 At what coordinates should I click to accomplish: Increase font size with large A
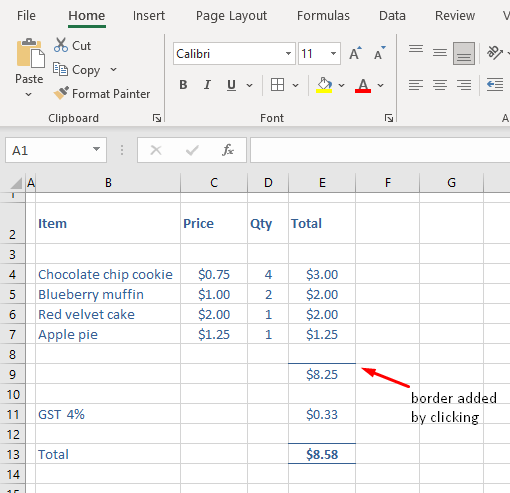(355, 53)
